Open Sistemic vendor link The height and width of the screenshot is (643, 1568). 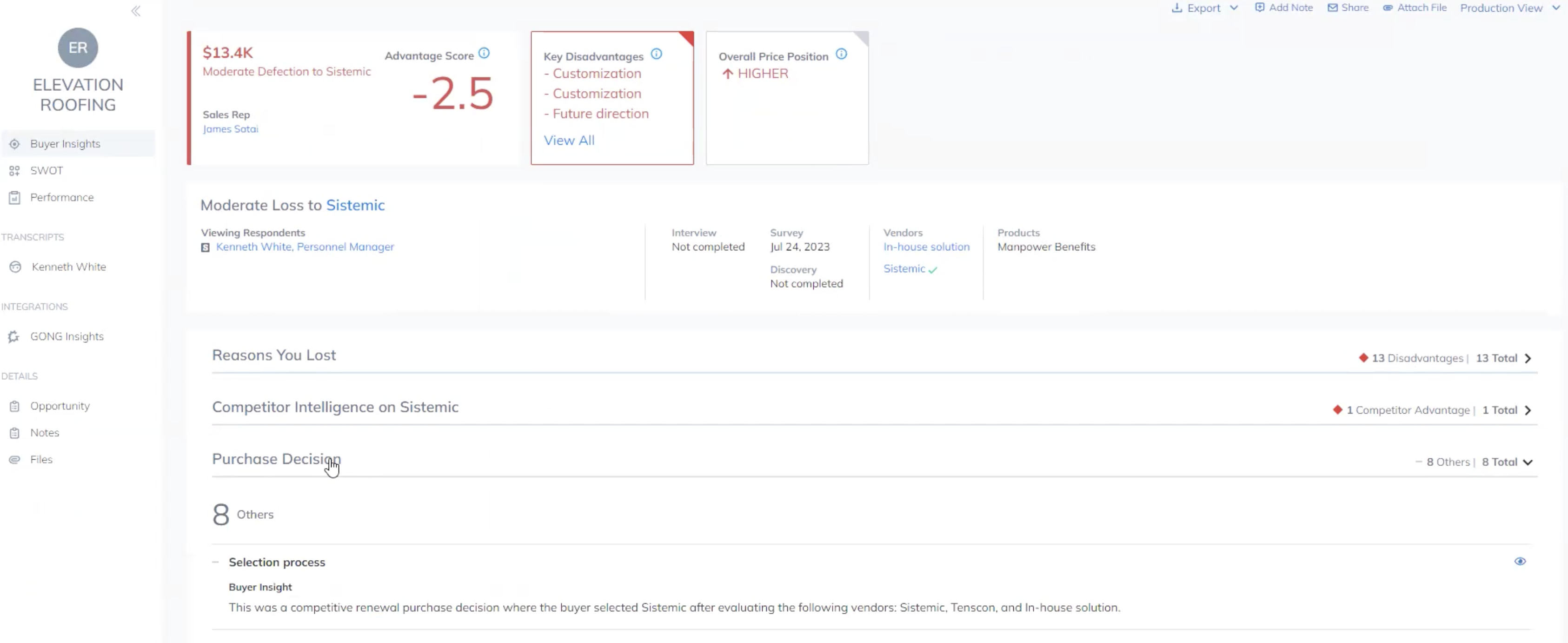click(904, 268)
